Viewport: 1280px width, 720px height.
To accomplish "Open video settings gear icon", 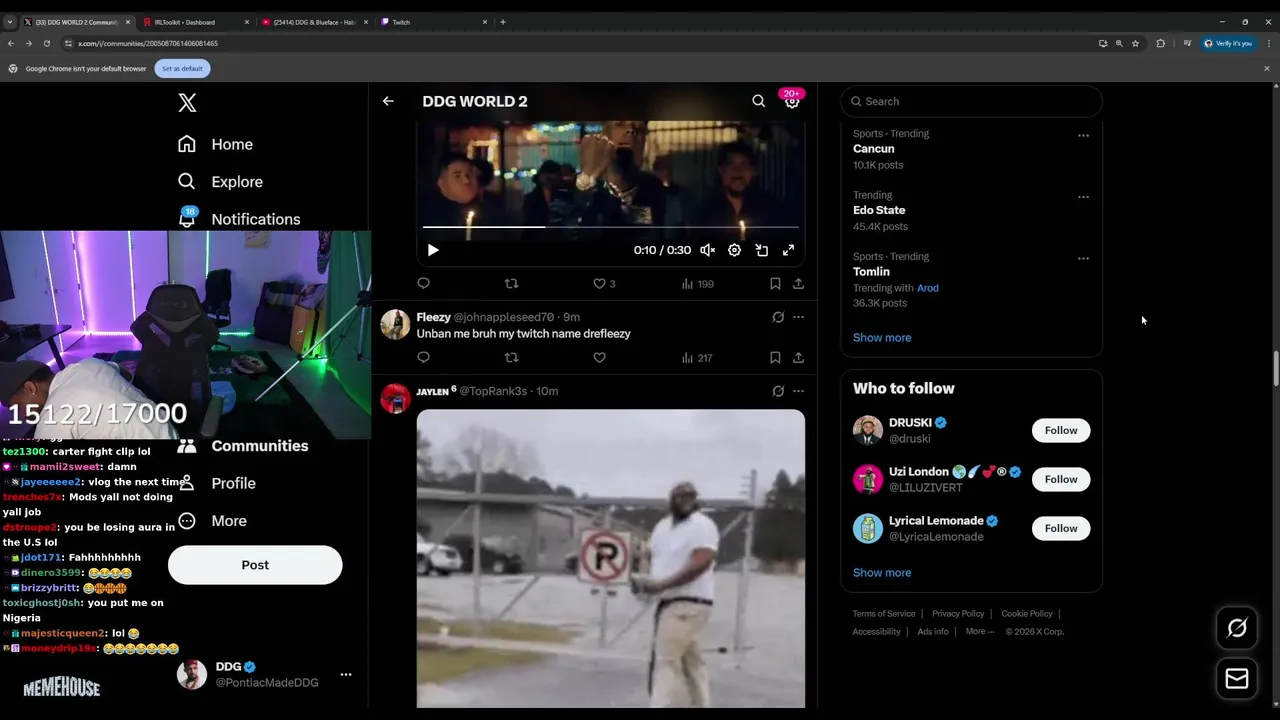I will click(x=734, y=250).
